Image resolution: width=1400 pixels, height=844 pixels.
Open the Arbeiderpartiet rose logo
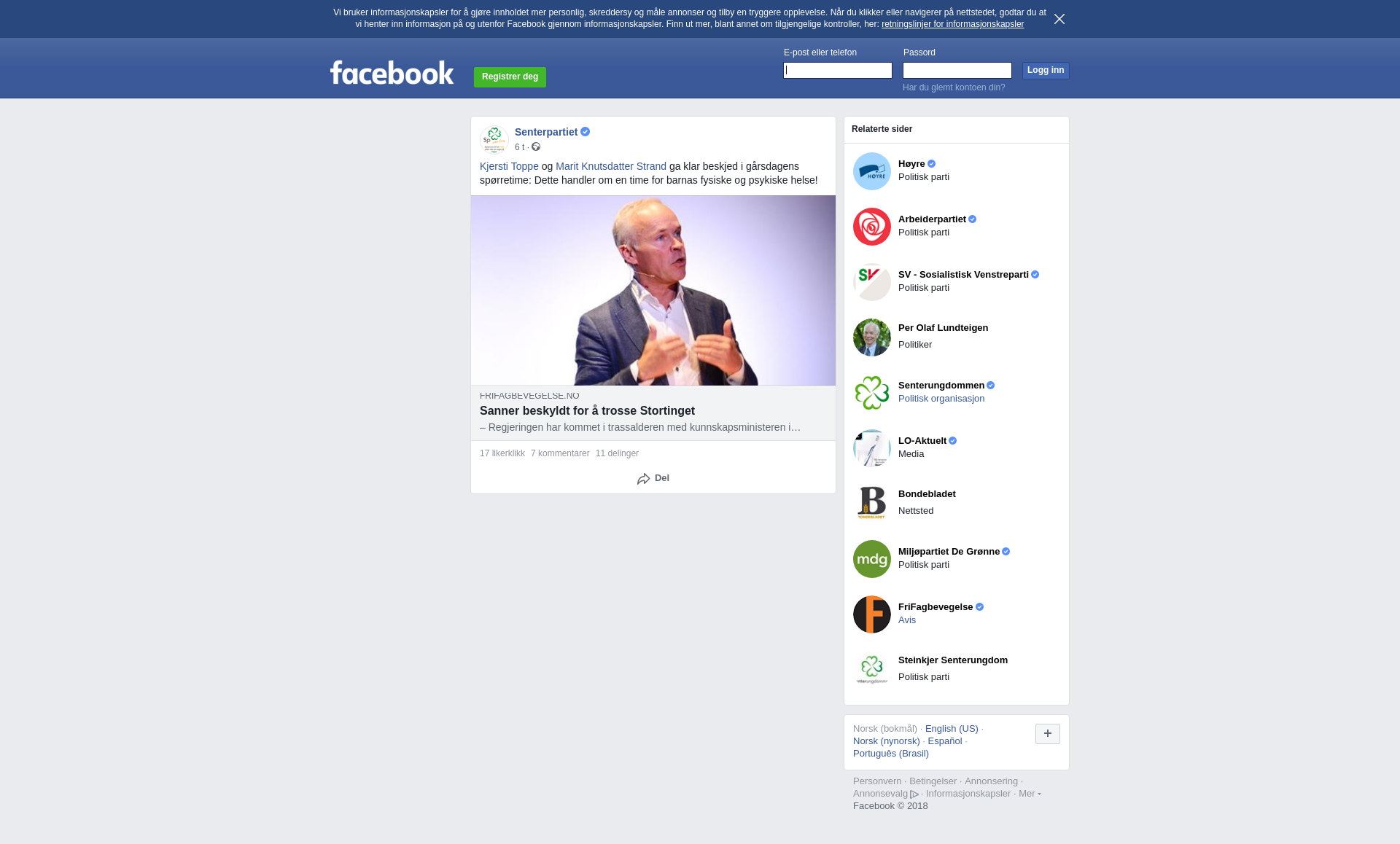(872, 227)
